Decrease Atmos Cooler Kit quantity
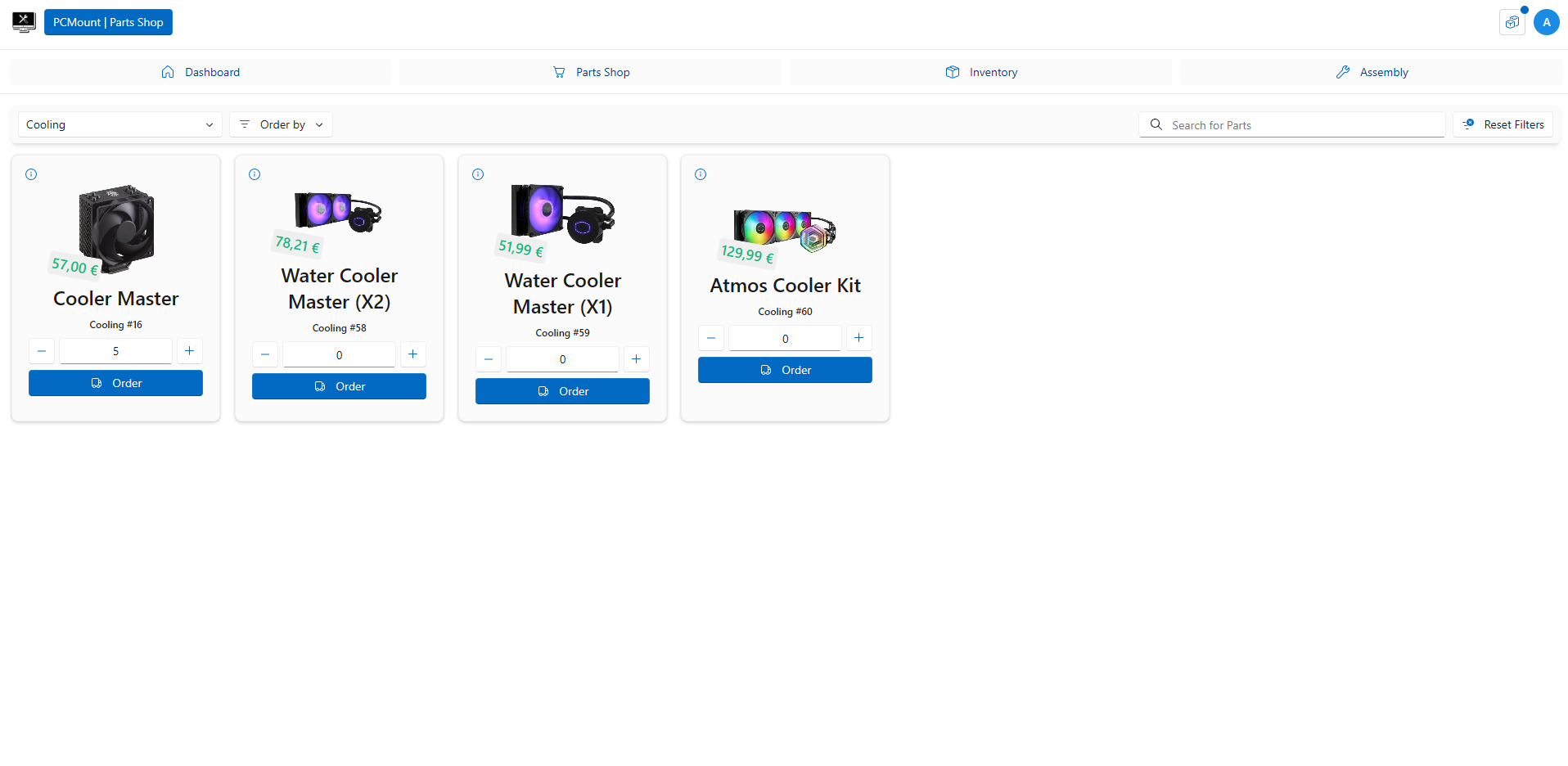 pos(711,338)
